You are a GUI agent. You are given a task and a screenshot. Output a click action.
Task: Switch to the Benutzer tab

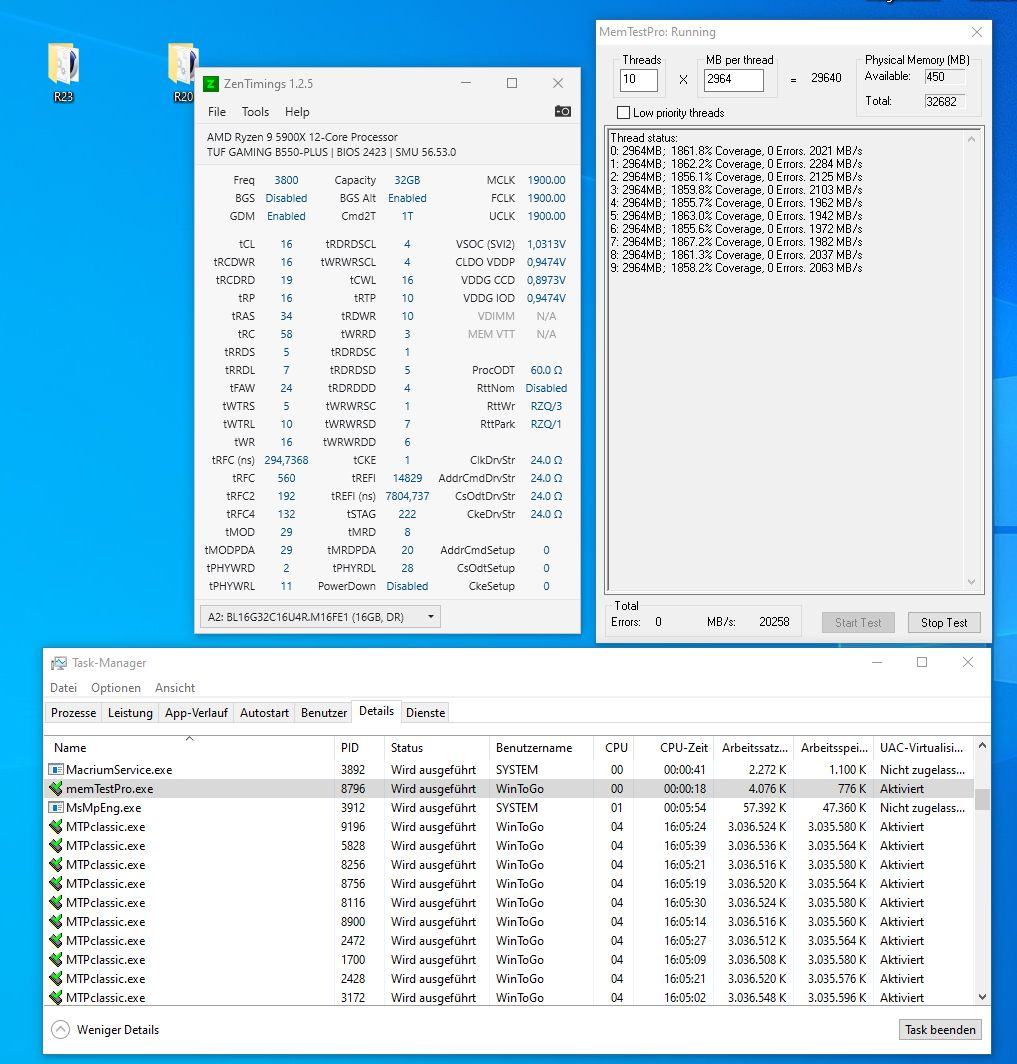[x=324, y=712]
